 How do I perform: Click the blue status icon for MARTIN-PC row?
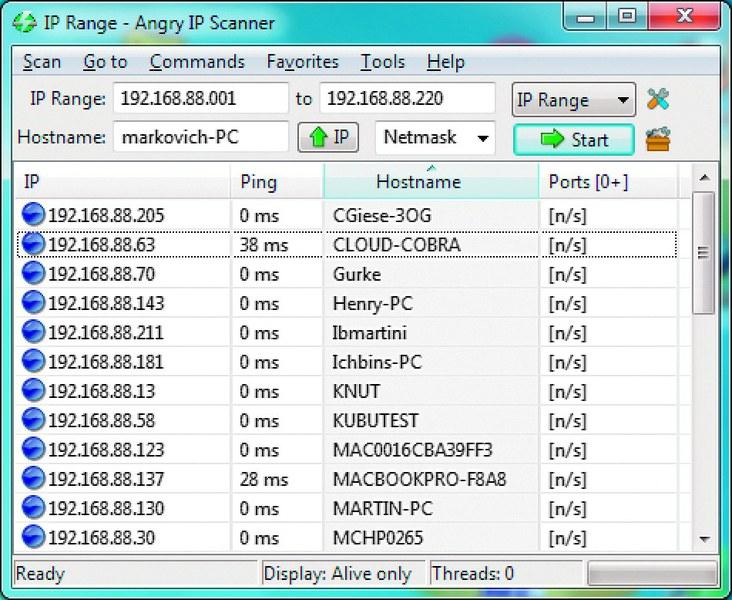pos(33,508)
